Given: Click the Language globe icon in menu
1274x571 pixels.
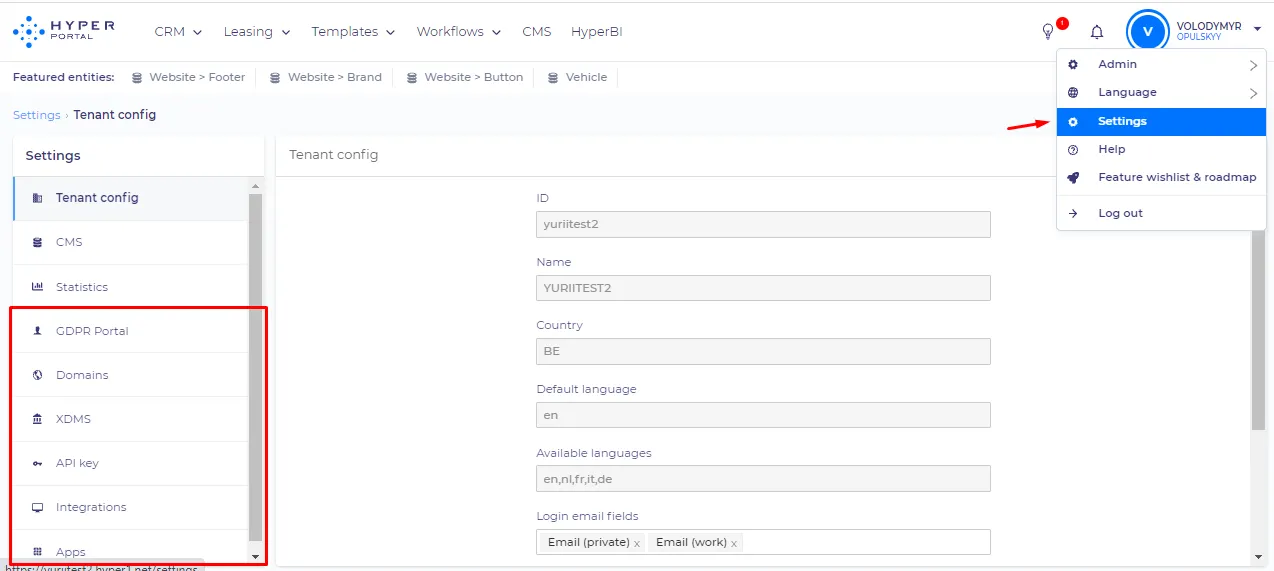Looking at the screenshot, I should (1073, 92).
